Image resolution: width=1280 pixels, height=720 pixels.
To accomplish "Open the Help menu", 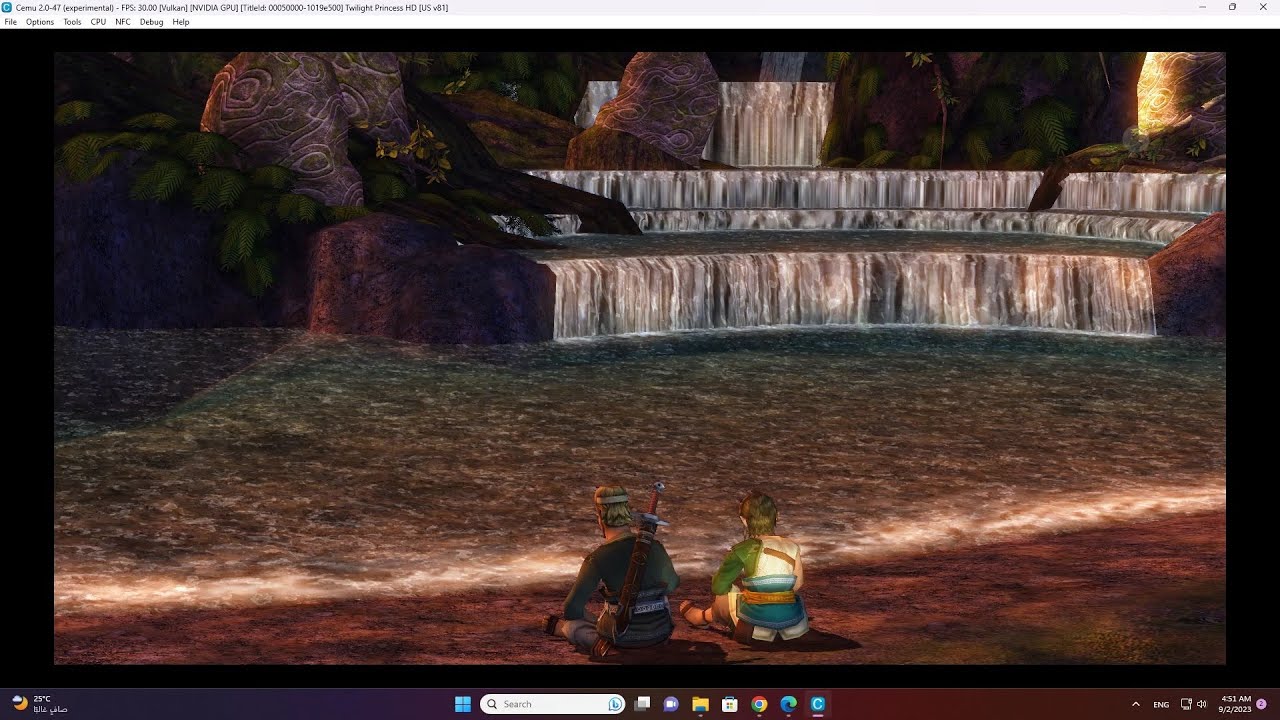I will pos(180,22).
